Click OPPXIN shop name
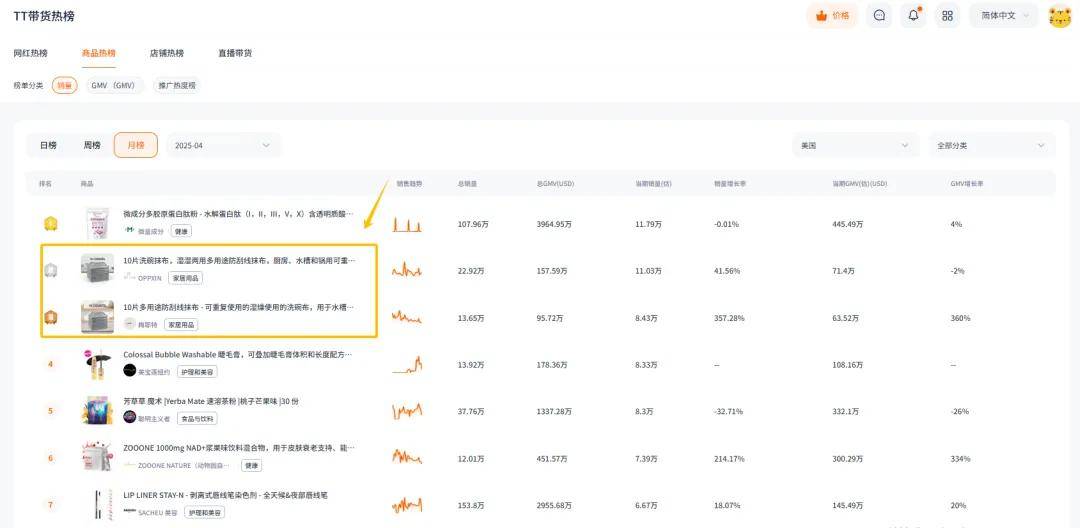Viewport: 1080px width, 528px height. [x=150, y=278]
